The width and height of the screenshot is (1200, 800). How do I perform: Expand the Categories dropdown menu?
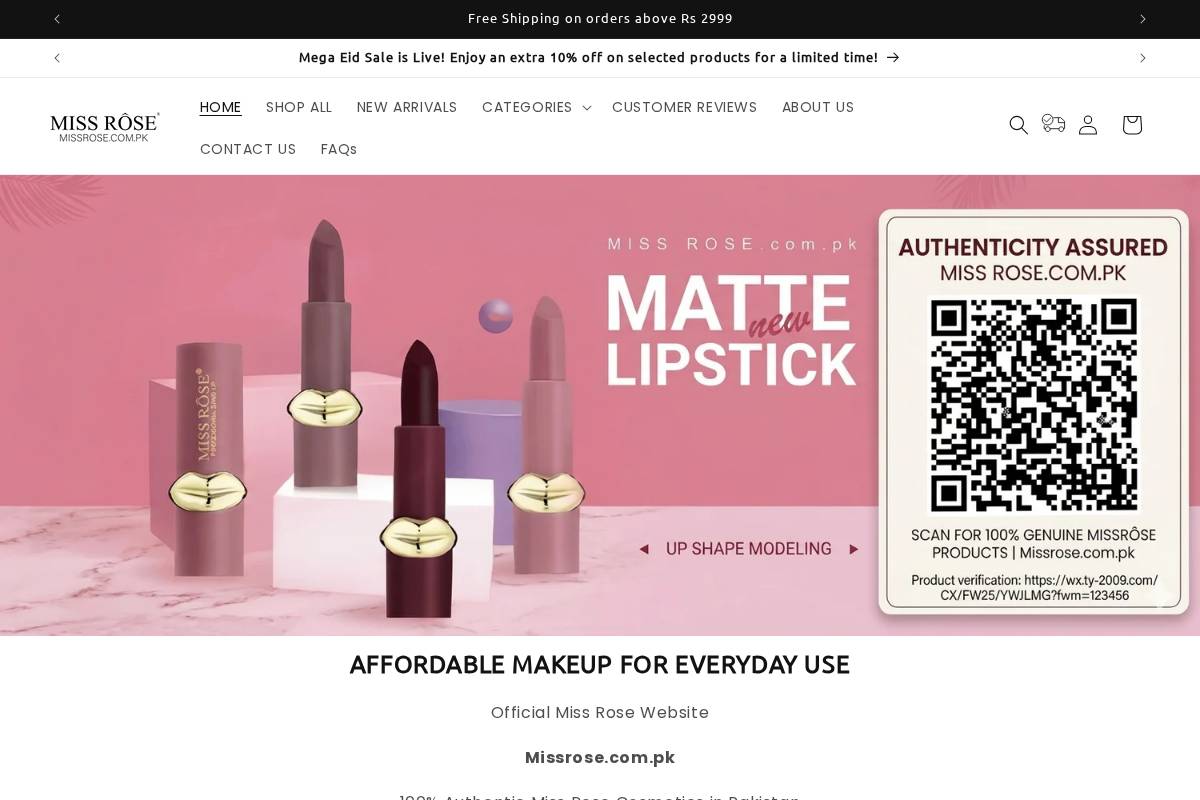pyautogui.click(x=536, y=107)
